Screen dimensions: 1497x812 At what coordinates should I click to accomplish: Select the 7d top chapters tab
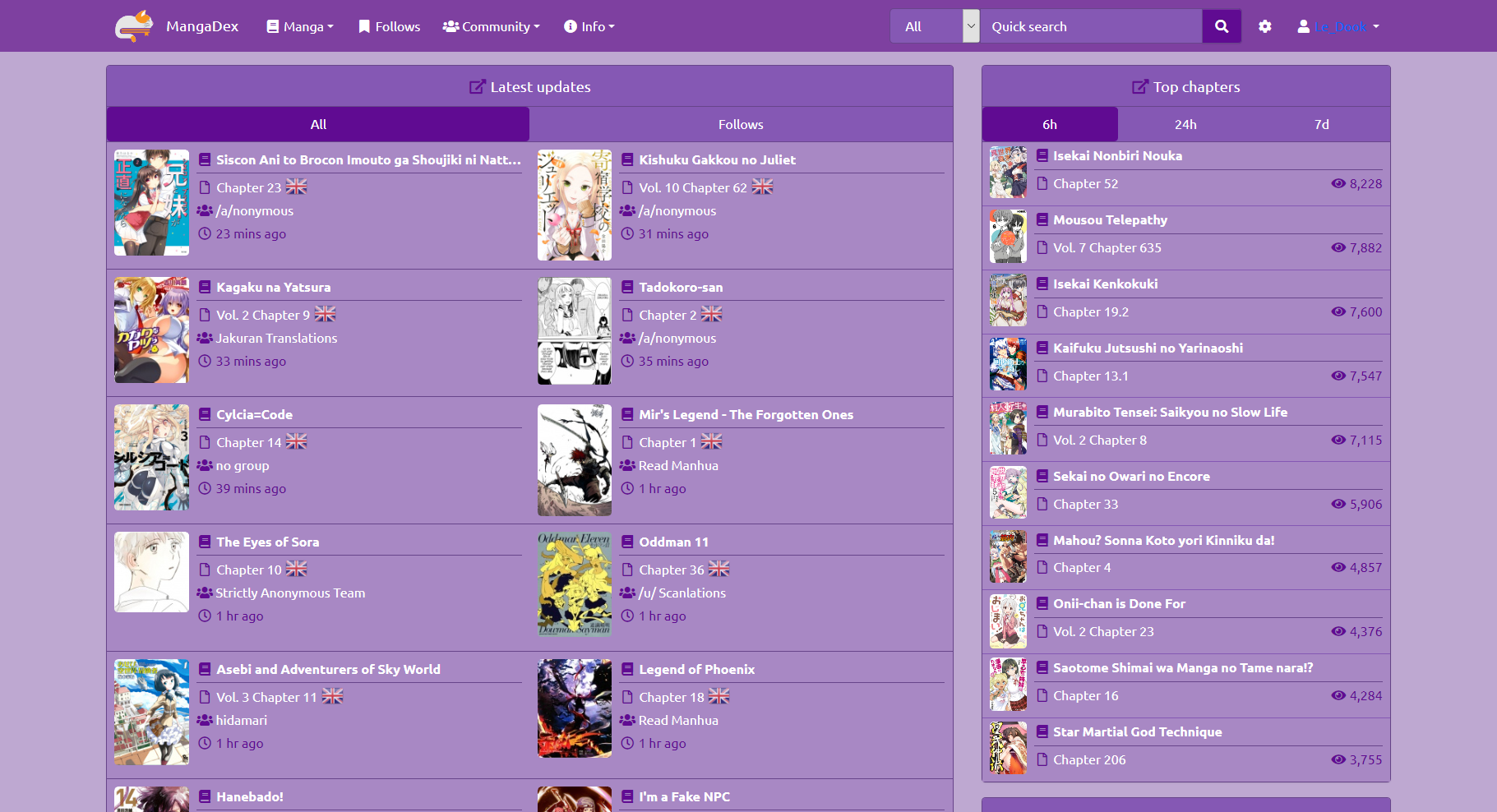click(1321, 124)
